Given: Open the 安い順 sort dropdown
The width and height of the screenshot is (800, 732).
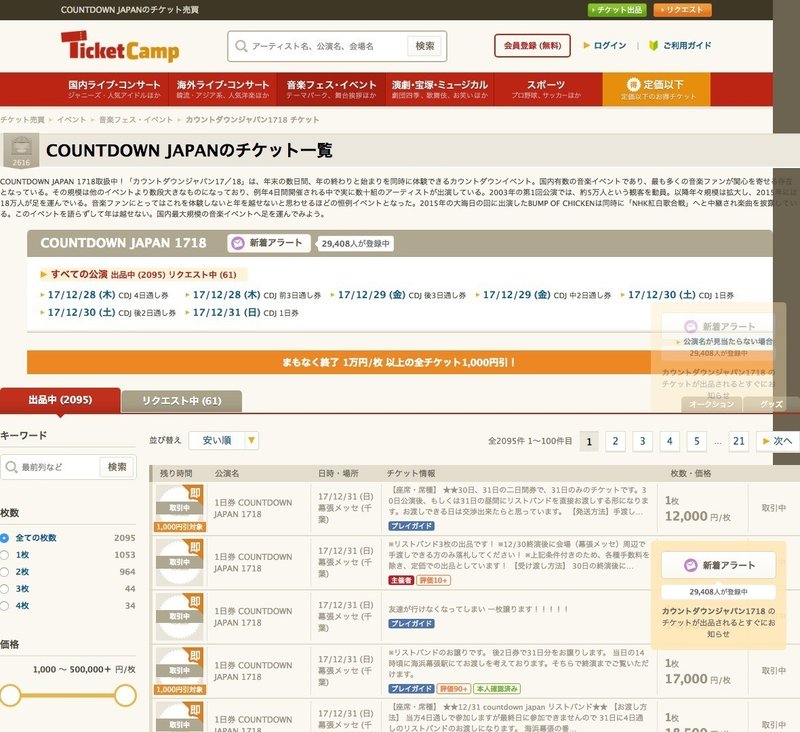Looking at the screenshot, I should point(223,440).
